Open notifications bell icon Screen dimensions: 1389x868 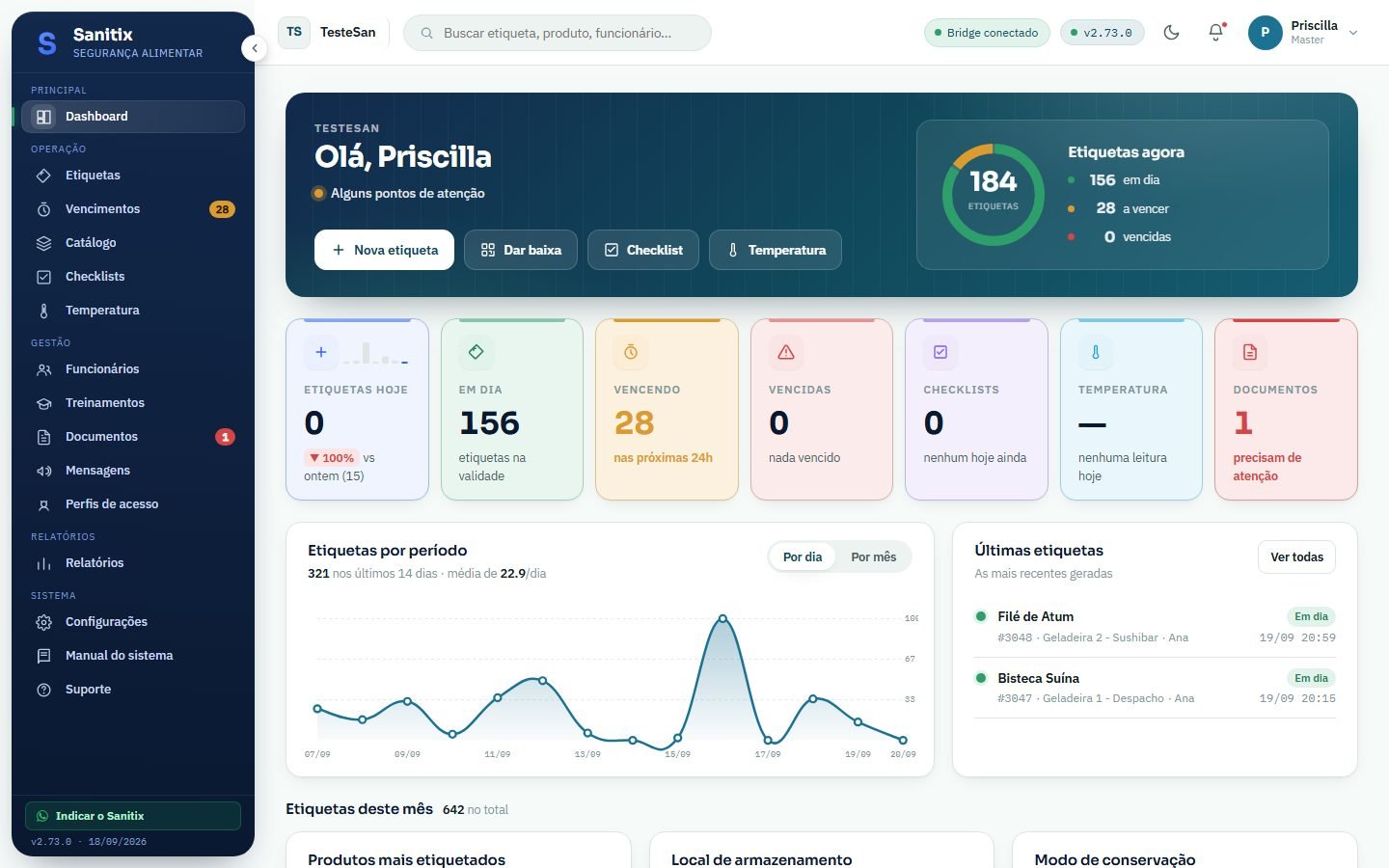click(x=1215, y=33)
